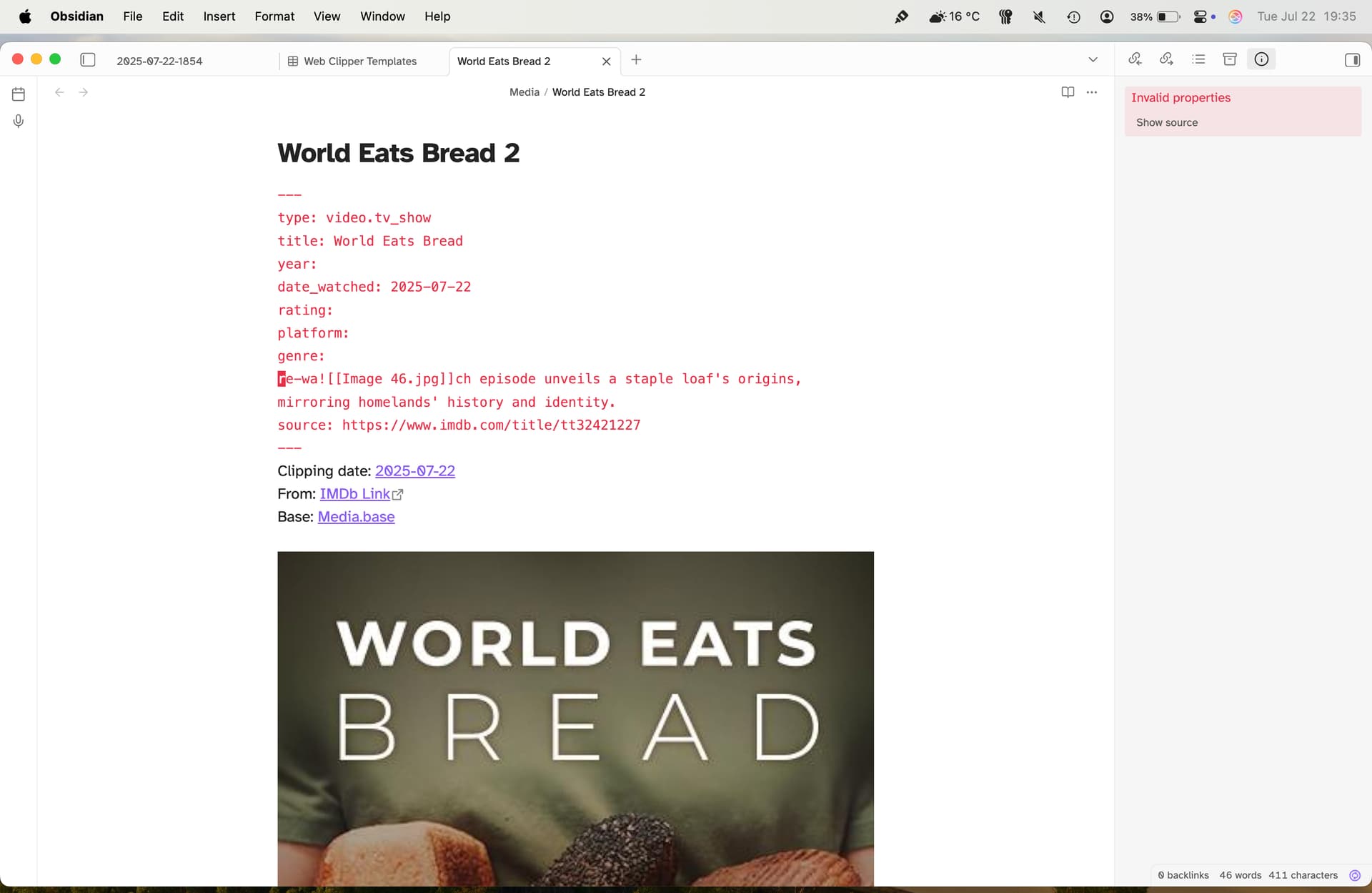This screenshot has height=893, width=1372.
Task: Open the daily note calendar icon
Action: (x=19, y=94)
